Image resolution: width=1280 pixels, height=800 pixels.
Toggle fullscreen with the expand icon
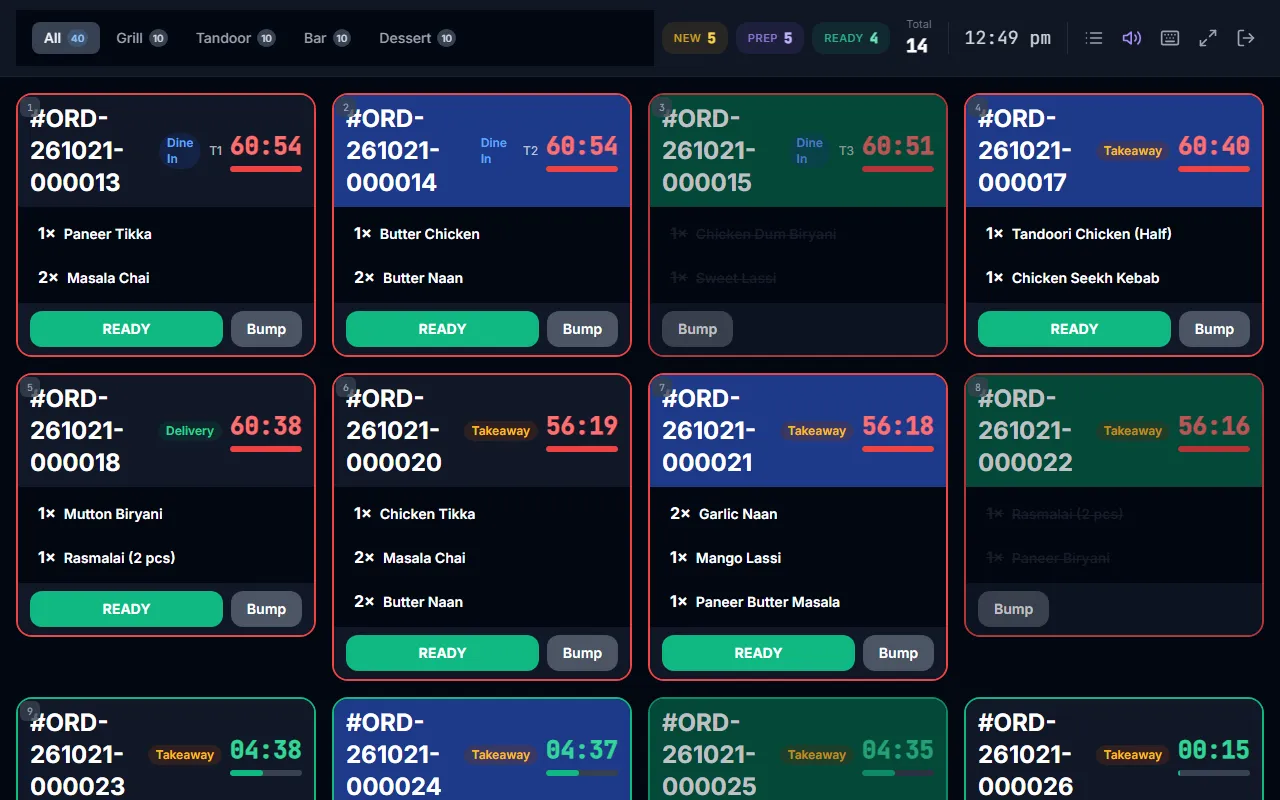(1208, 38)
